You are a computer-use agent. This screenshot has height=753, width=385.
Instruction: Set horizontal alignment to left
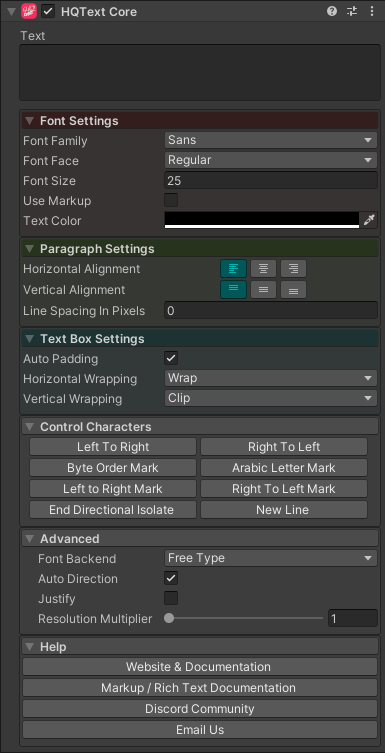point(234,269)
